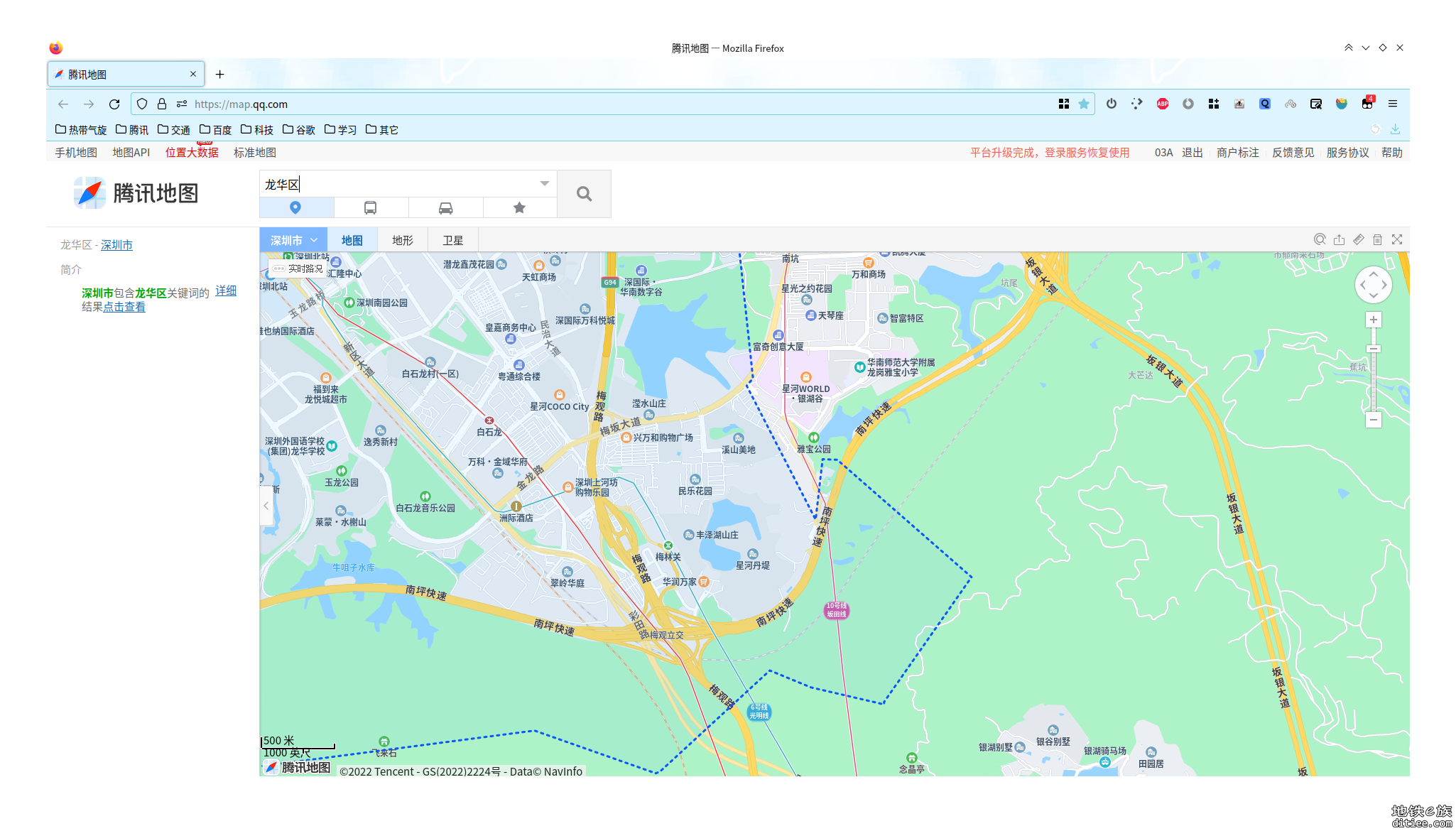Select the location search mode pin icon

[x=295, y=207]
